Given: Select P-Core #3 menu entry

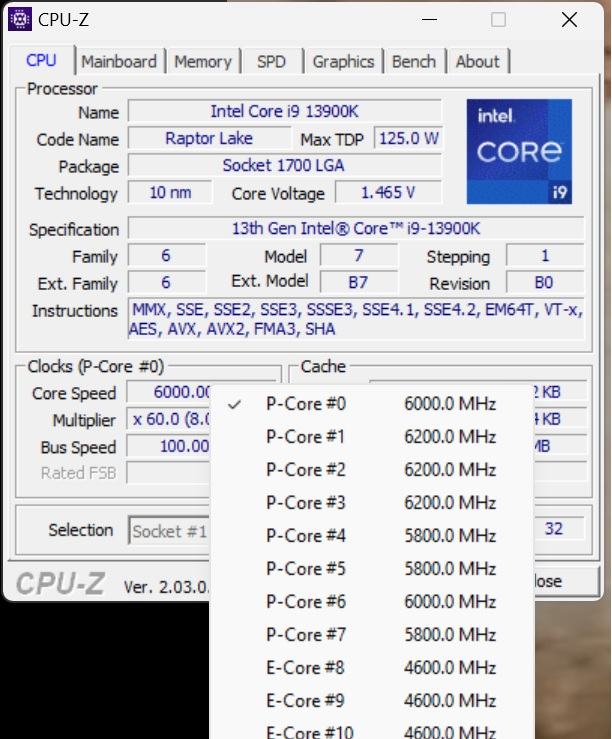Looking at the screenshot, I should tap(372, 503).
